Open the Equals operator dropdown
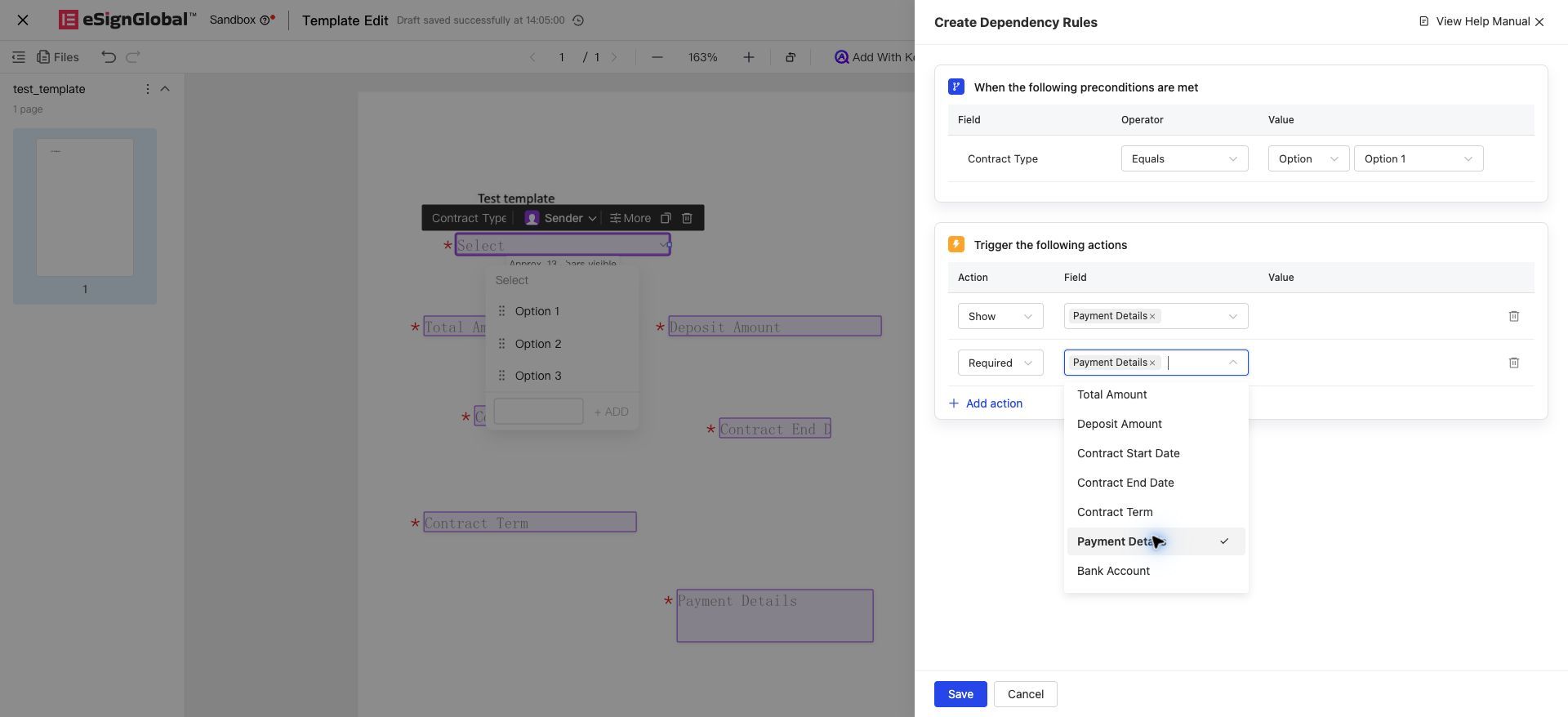This screenshot has width=1568, height=717. coord(1184,158)
